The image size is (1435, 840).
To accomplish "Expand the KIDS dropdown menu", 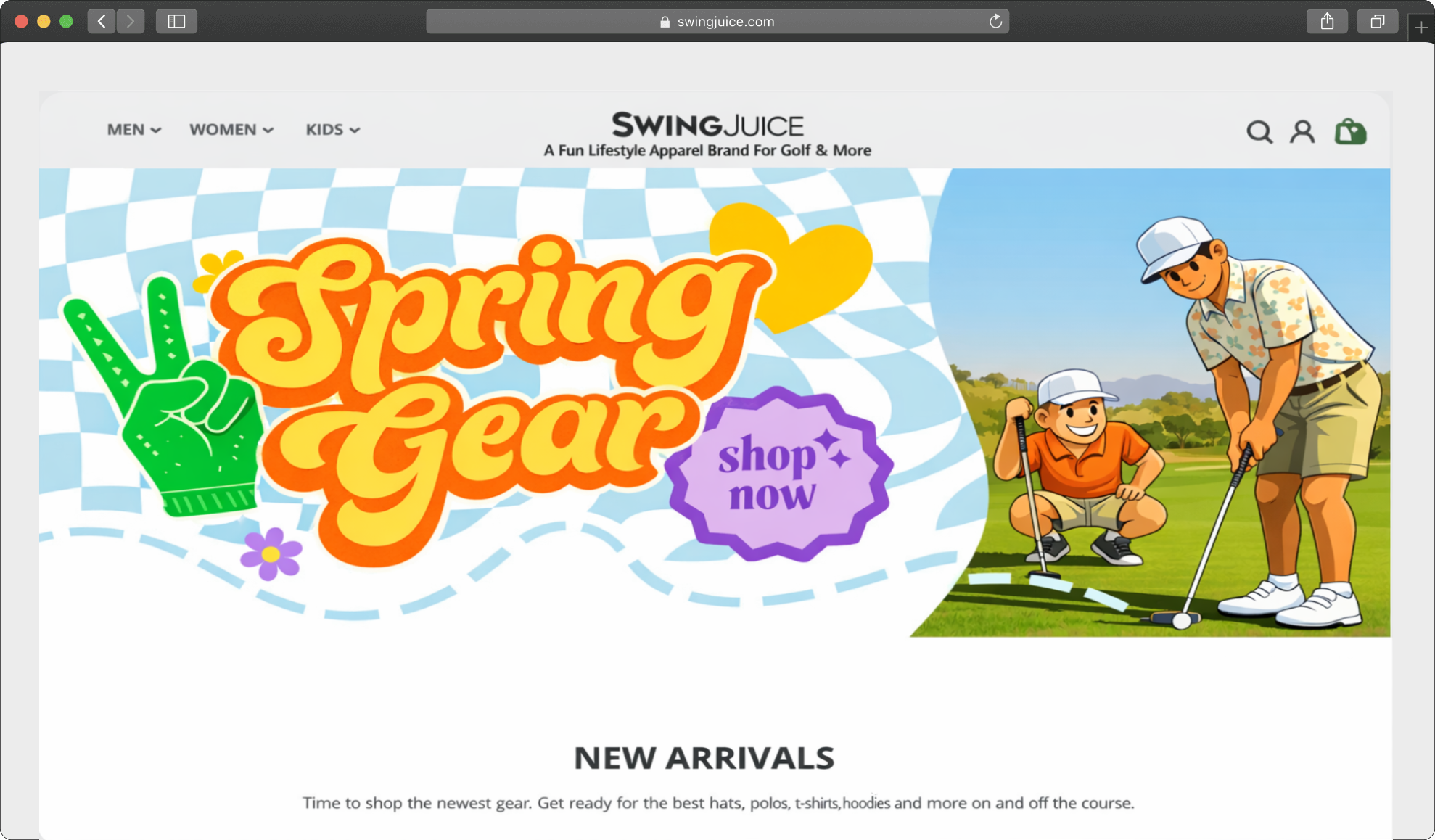I will 333,130.
